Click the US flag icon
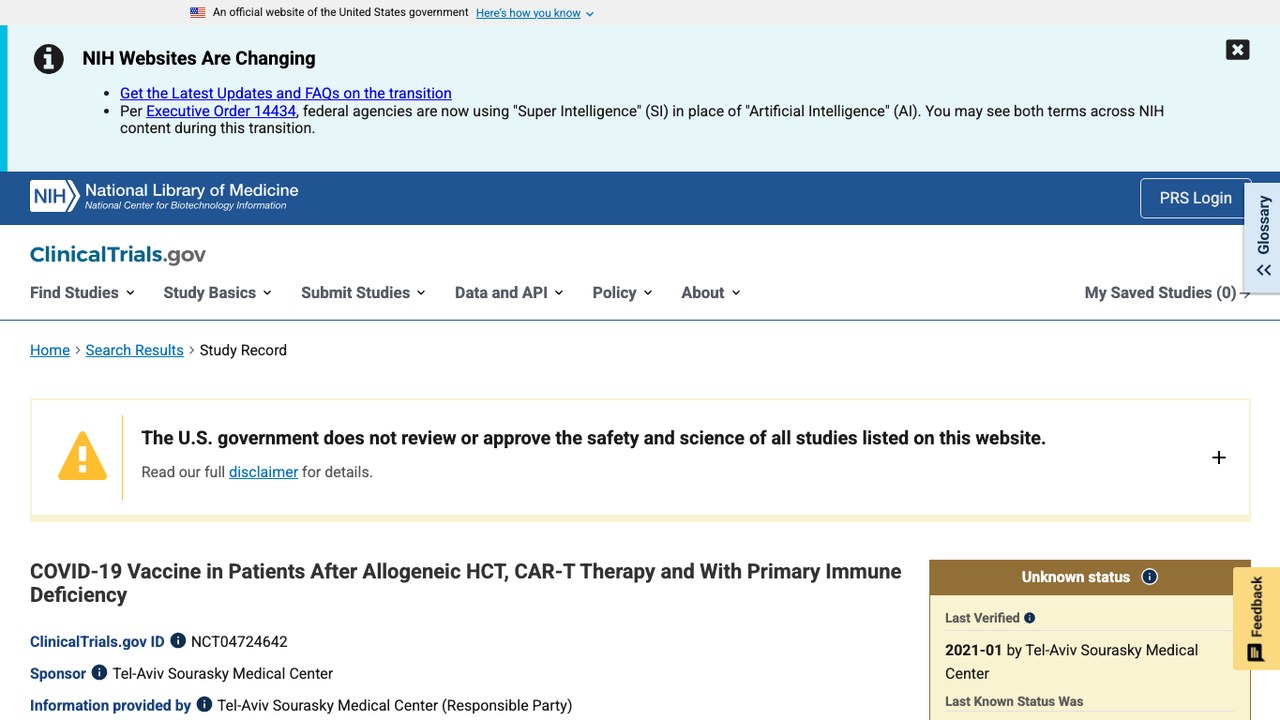The width and height of the screenshot is (1280, 720). (198, 13)
